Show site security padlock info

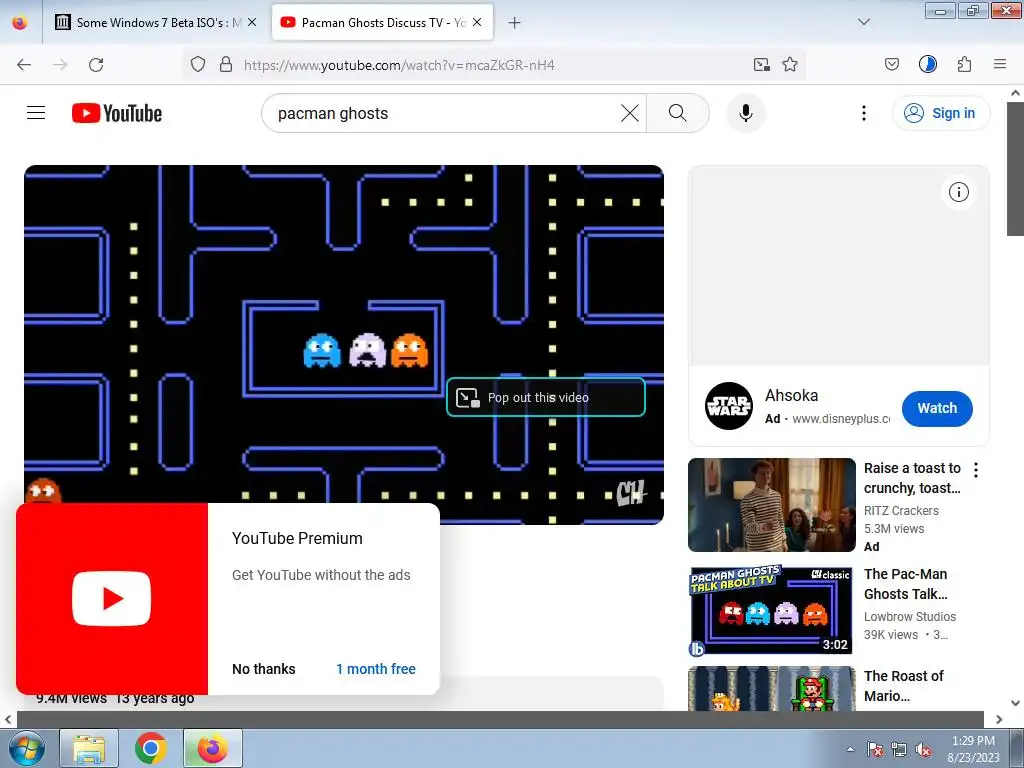click(226, 65)
